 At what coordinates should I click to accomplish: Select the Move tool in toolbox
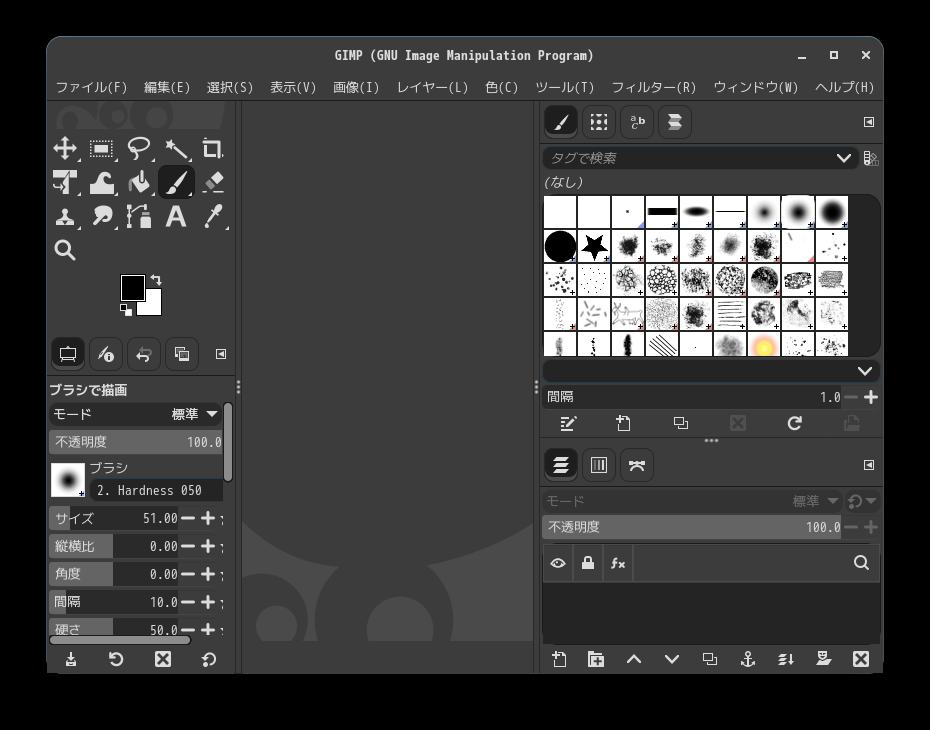65,149
